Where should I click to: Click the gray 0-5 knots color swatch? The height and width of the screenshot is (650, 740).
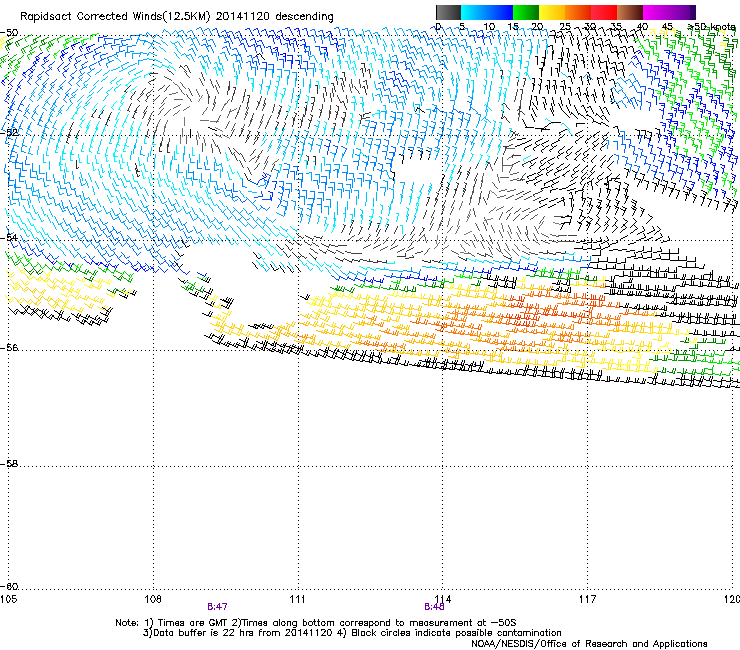[x=448, y=12]
